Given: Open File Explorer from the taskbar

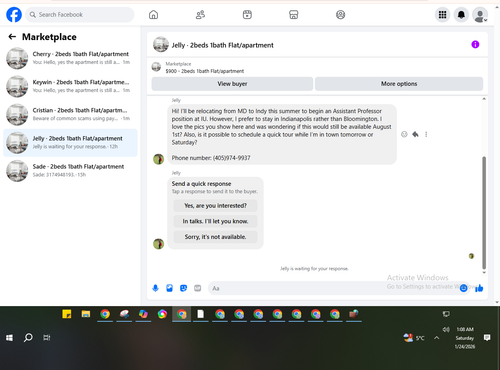Looking at the screenshot, I should 86,314.
